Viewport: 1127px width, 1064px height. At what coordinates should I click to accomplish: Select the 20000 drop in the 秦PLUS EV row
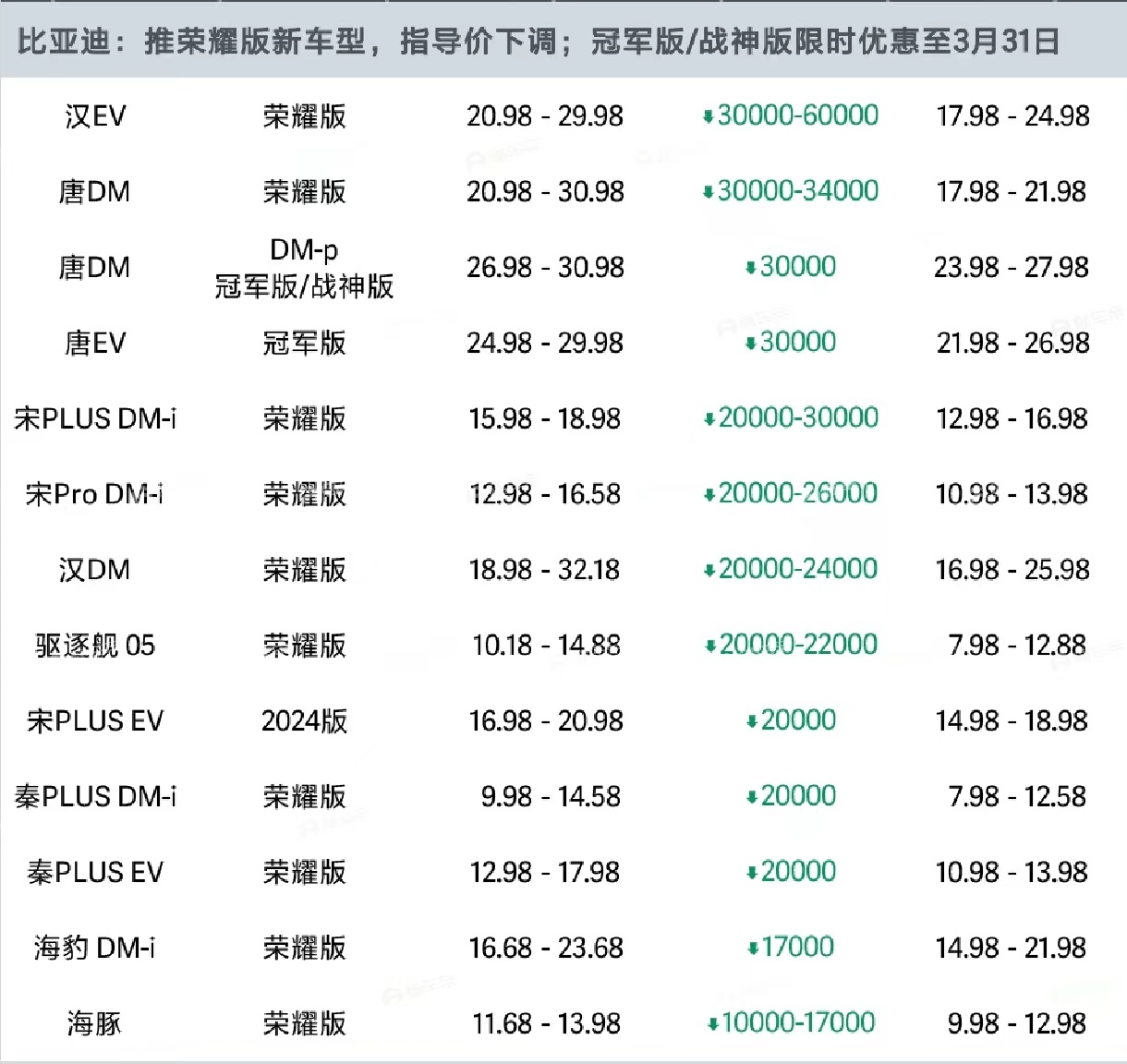point(791,873)
